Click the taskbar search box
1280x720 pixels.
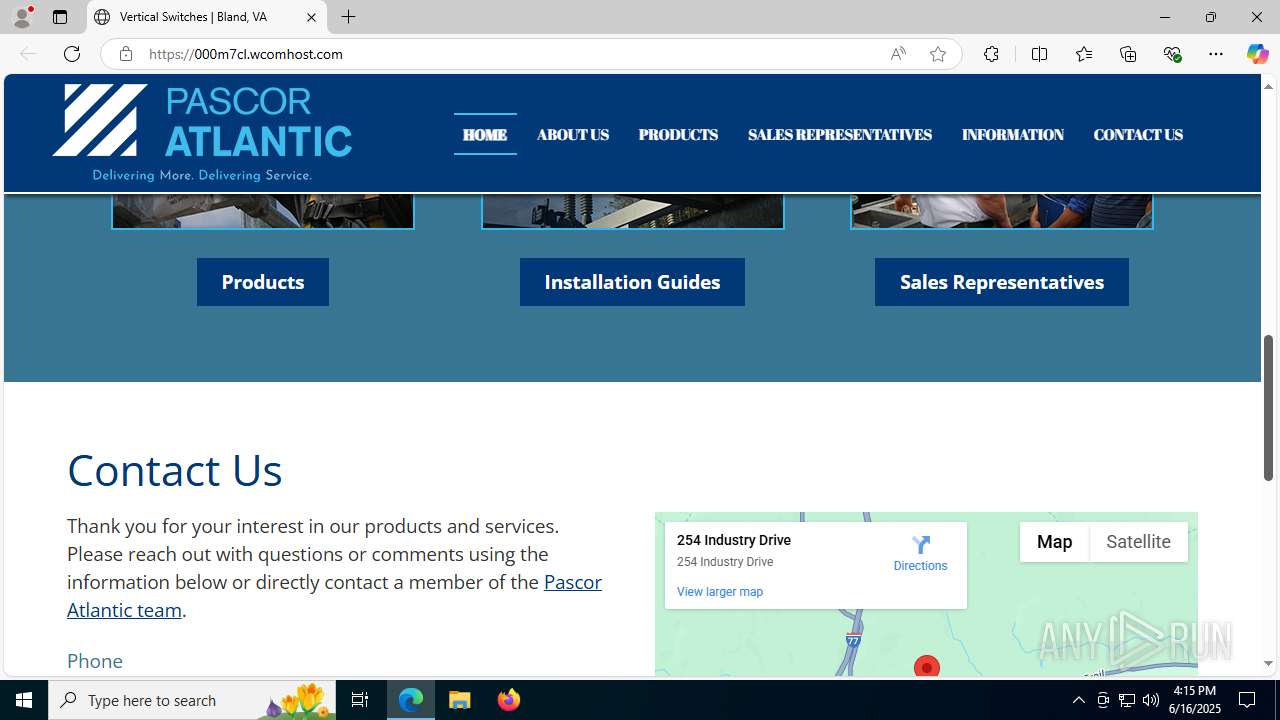(192, 700)
